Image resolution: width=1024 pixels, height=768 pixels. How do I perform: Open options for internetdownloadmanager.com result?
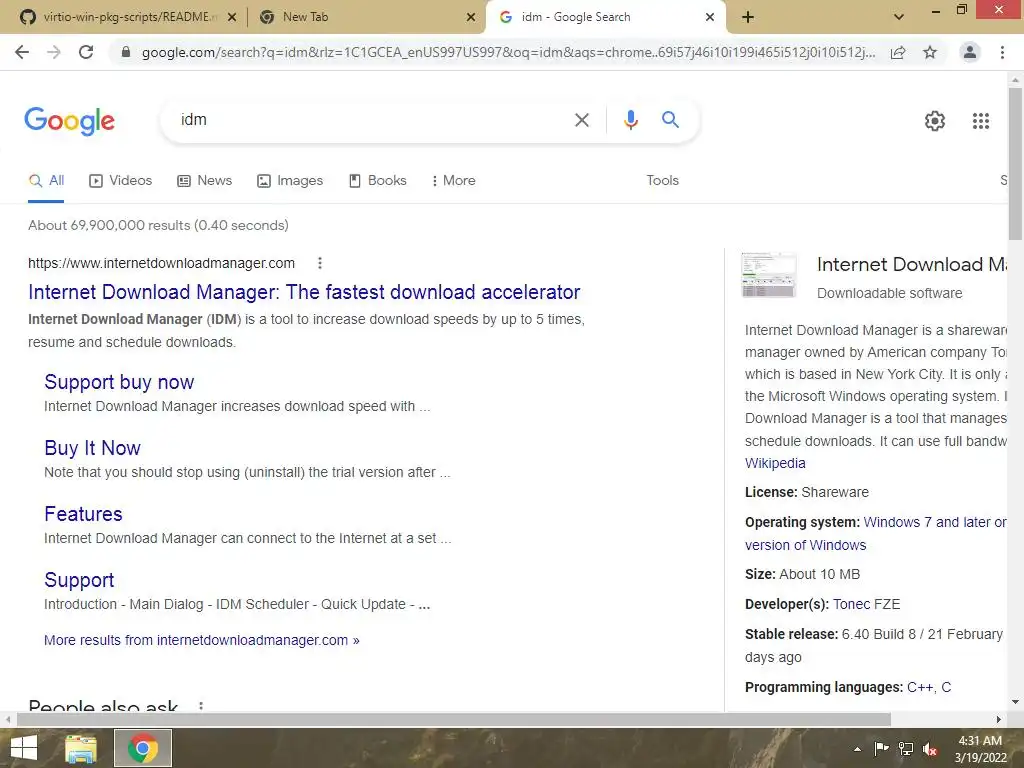(319, 263)
